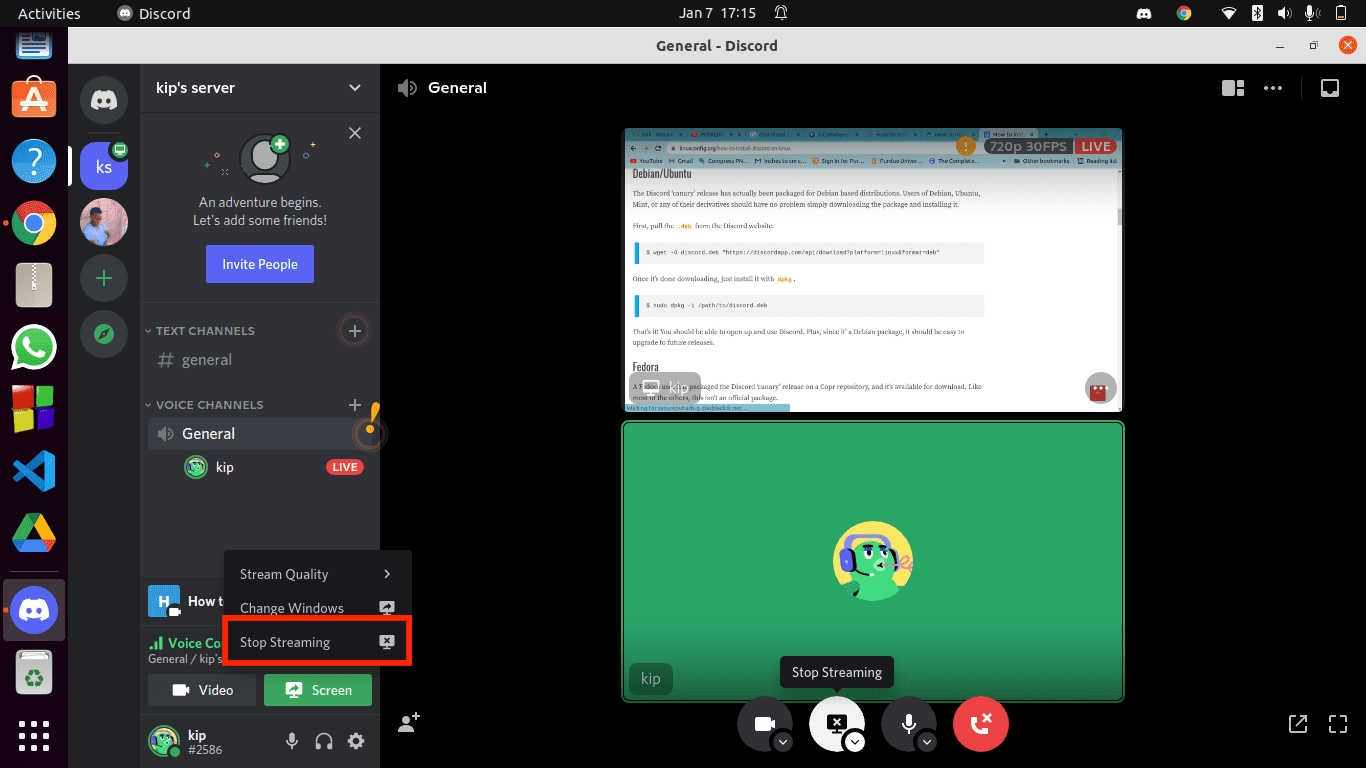Screen dimensions: 1366x768
Task: Enter full screen mode
Action: click(x=1338, y=723)
